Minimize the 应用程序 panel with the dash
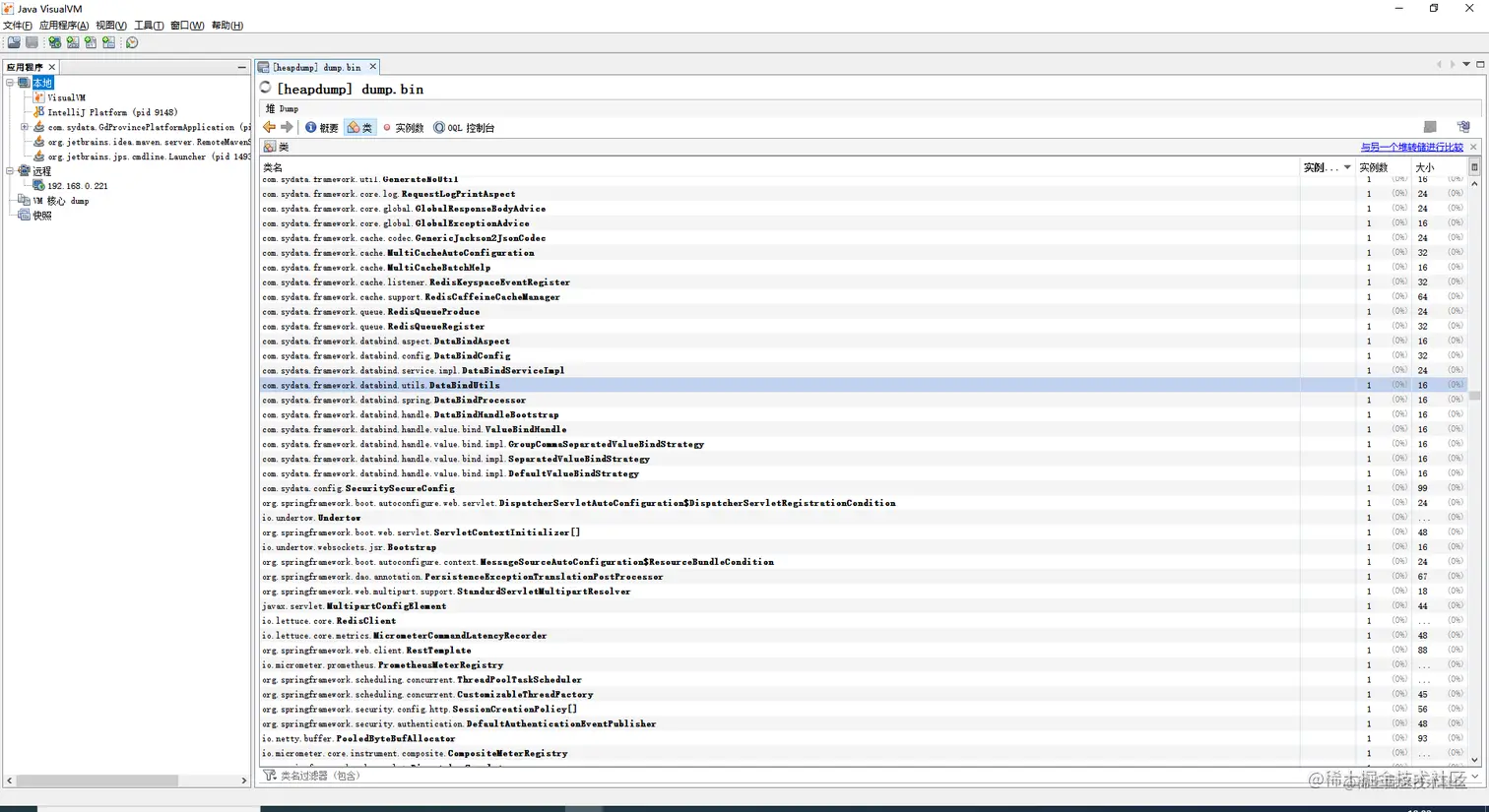This screenshot has height=812, width=1489. point(241,67)
